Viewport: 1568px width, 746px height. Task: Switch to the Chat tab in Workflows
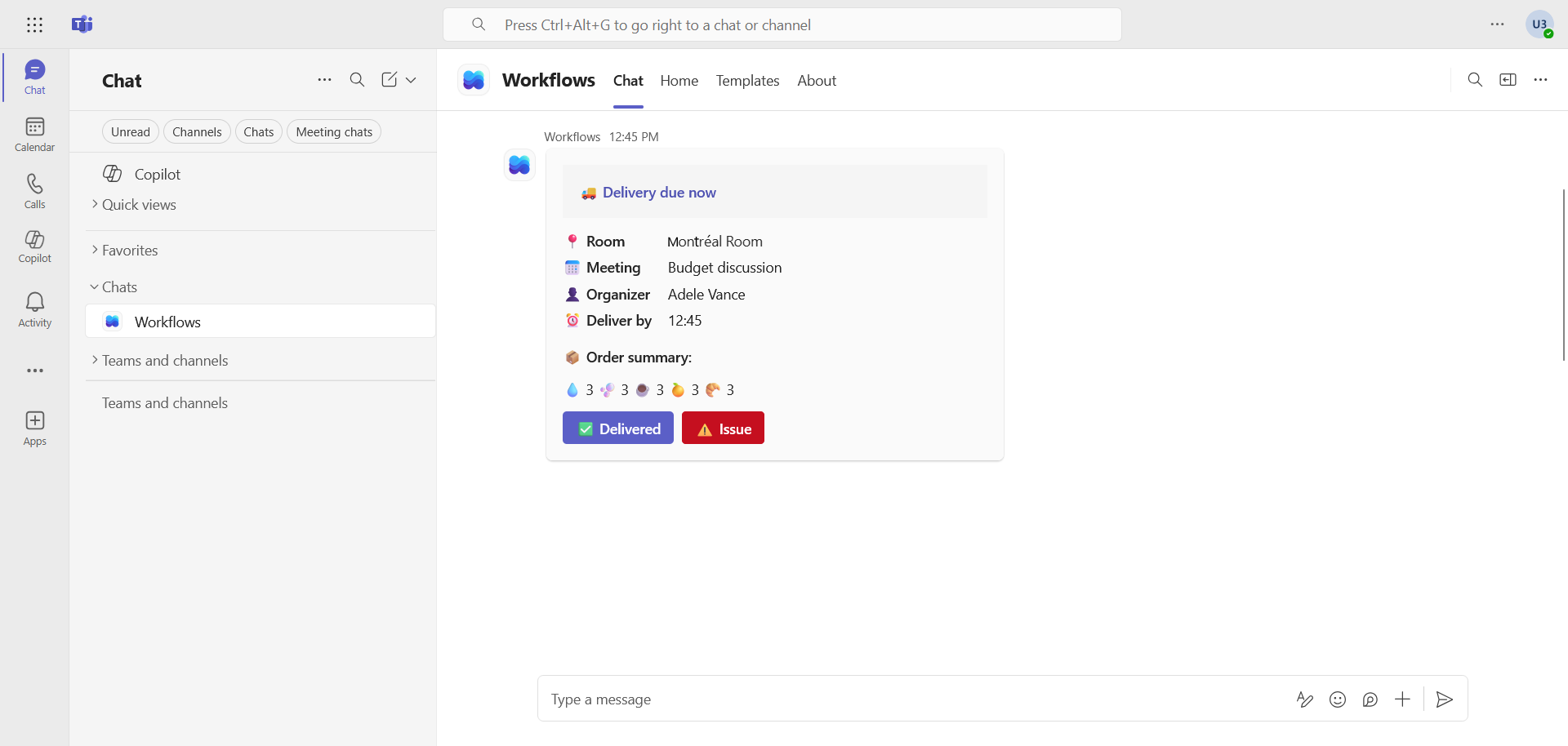[x=628, y=81]
